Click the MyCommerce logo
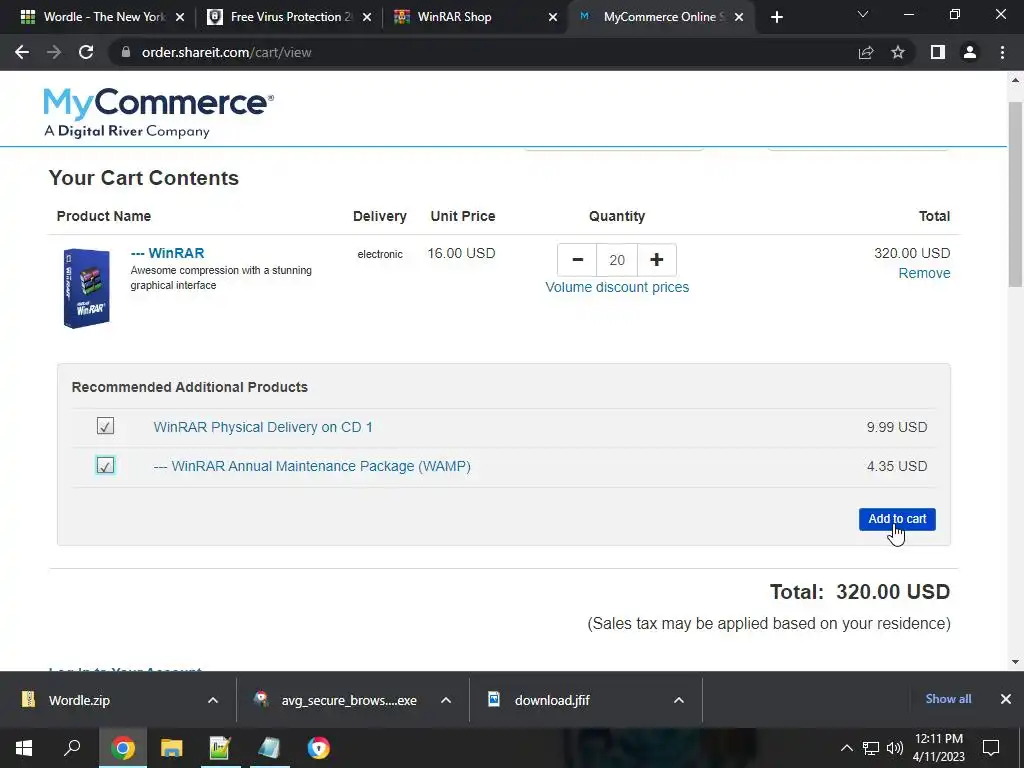The width and height of the screenshot is (1024, 768). point(159,112)
